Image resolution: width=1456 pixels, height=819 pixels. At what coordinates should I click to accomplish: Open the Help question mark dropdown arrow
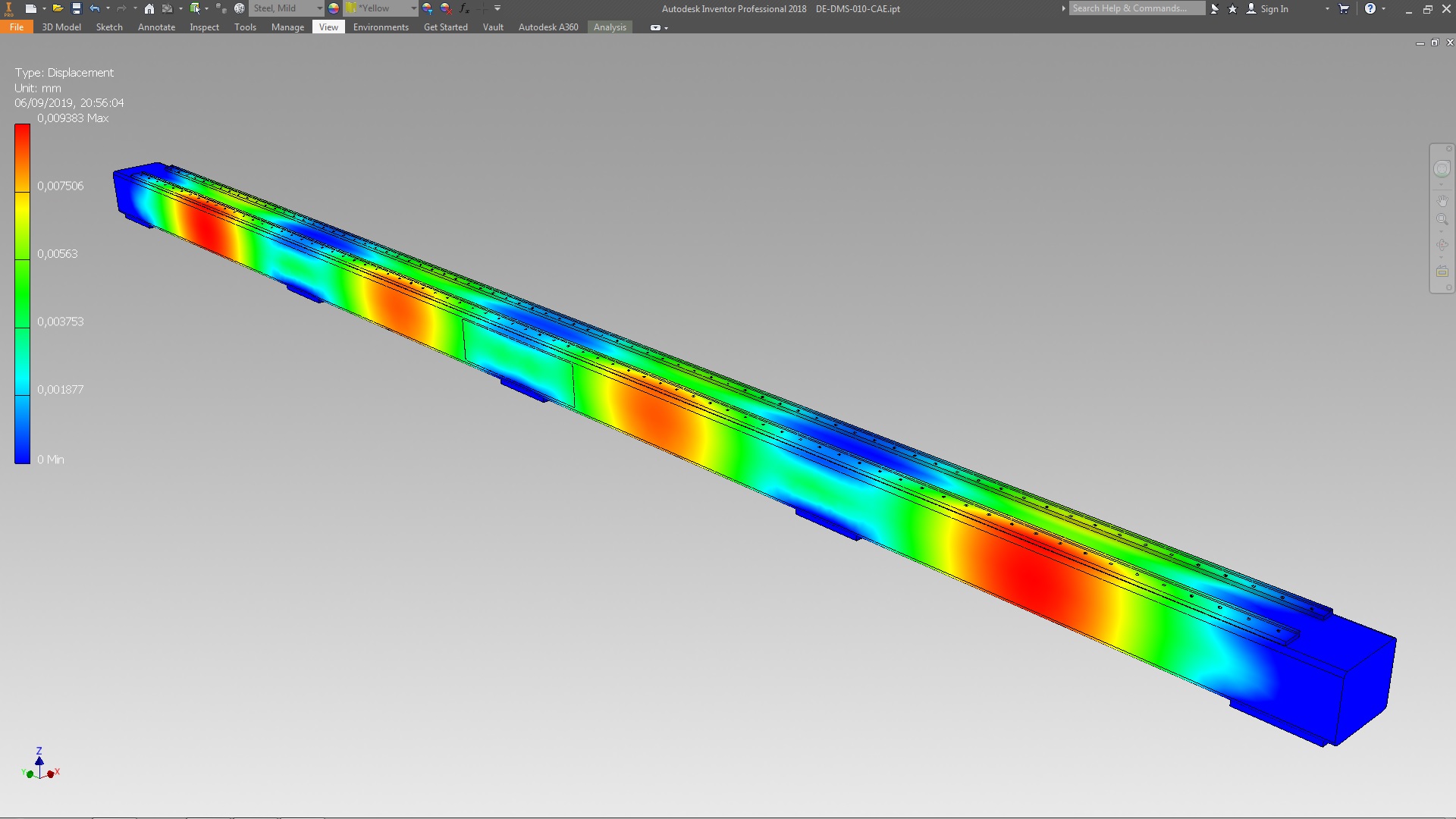click(1384, 8)
